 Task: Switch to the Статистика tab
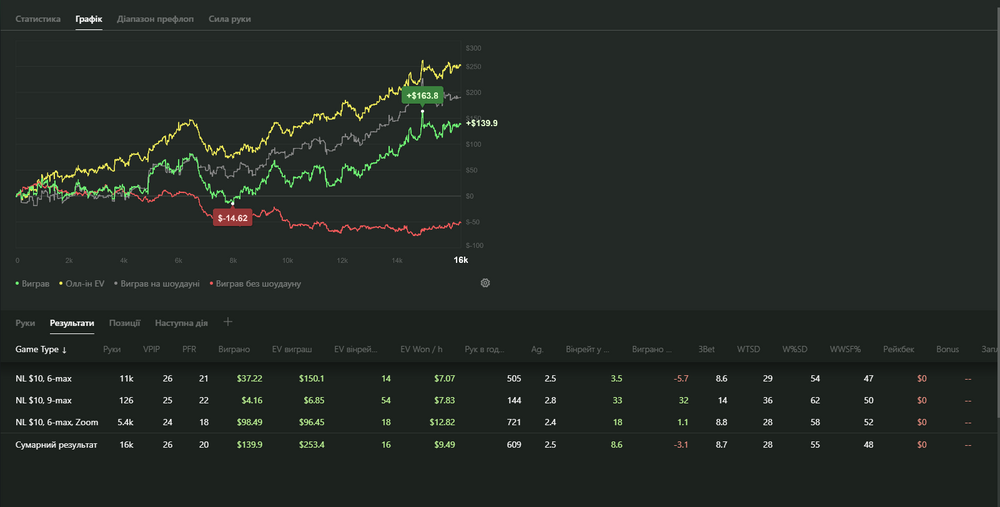click(x=38, y=19)
